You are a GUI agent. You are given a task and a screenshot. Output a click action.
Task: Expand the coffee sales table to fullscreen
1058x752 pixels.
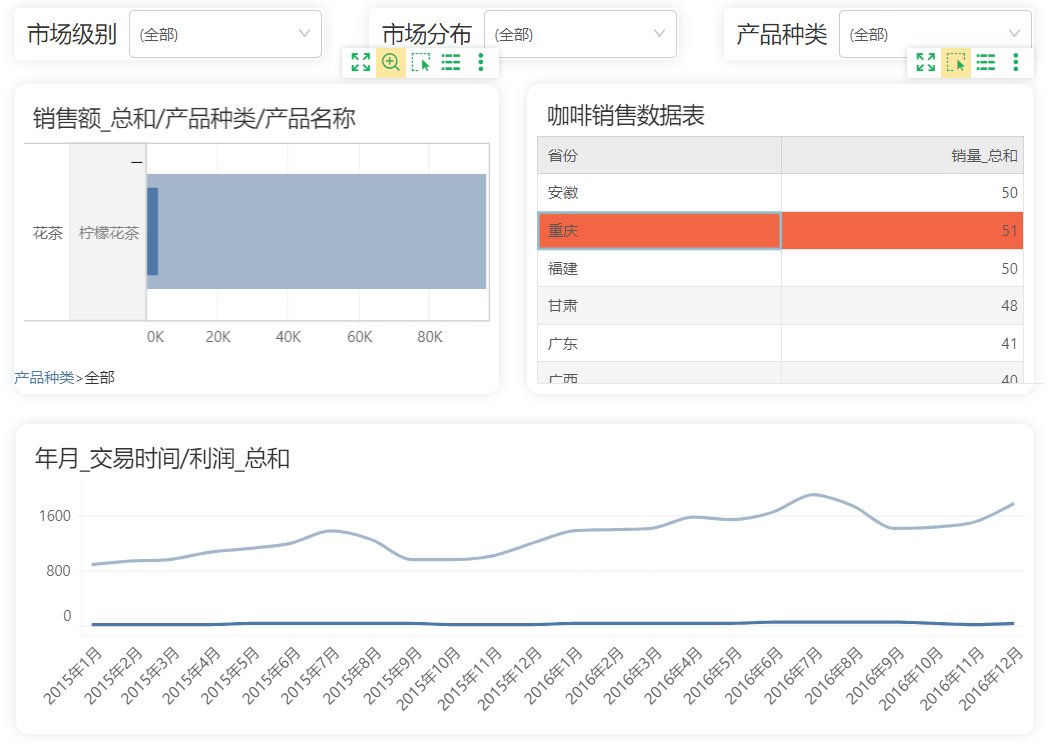926,63
